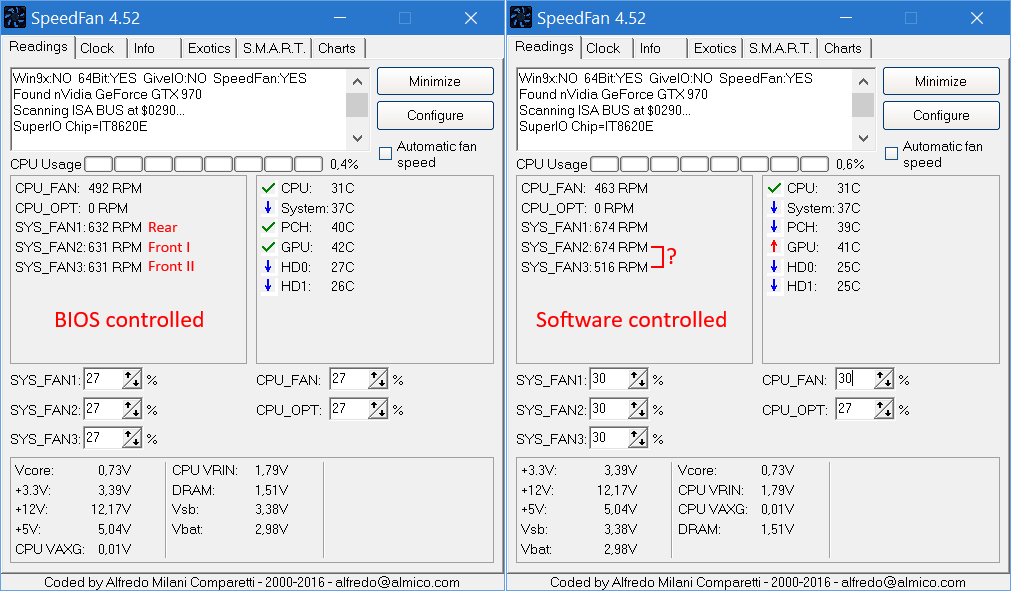
Task: Close the left SpeedFan window
Action: [471, 18]
